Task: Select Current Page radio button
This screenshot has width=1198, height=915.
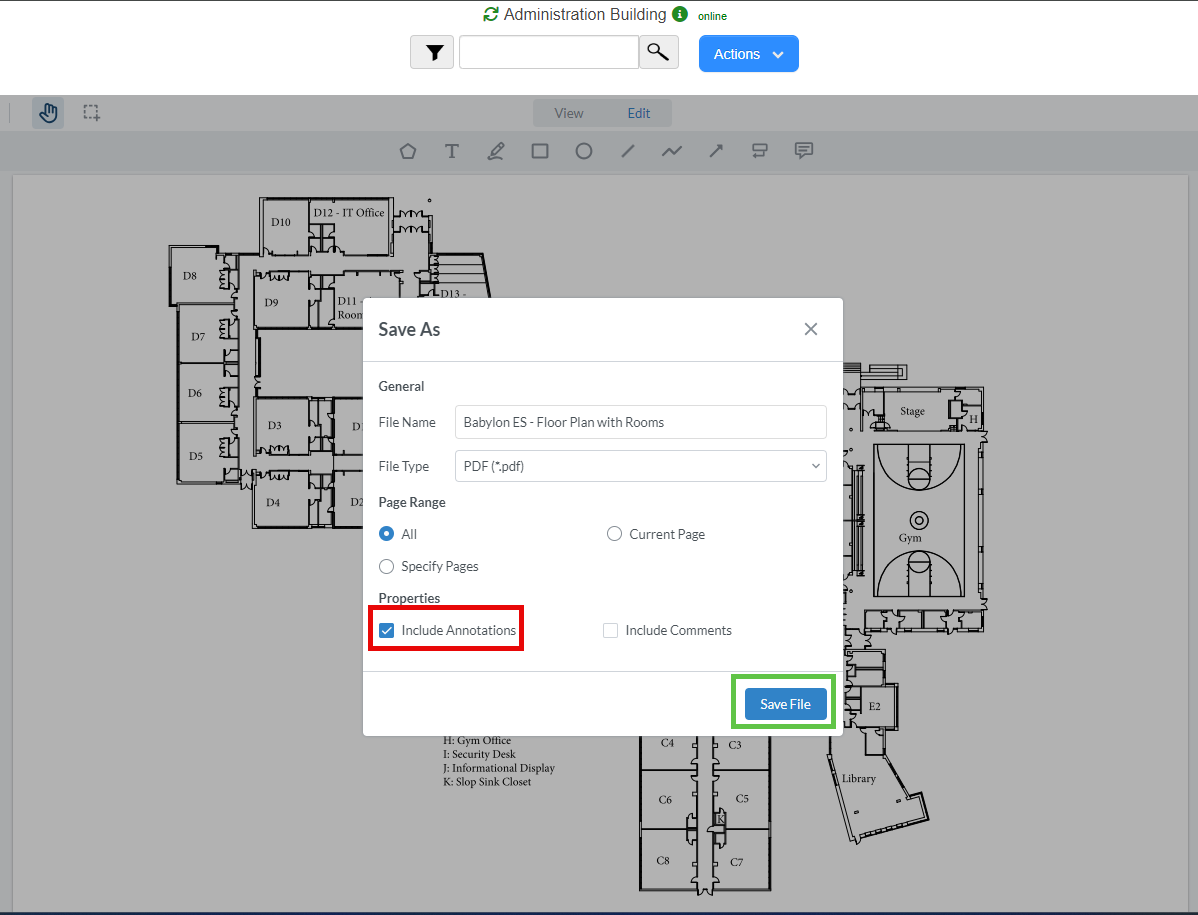Action: pos(615,534)
